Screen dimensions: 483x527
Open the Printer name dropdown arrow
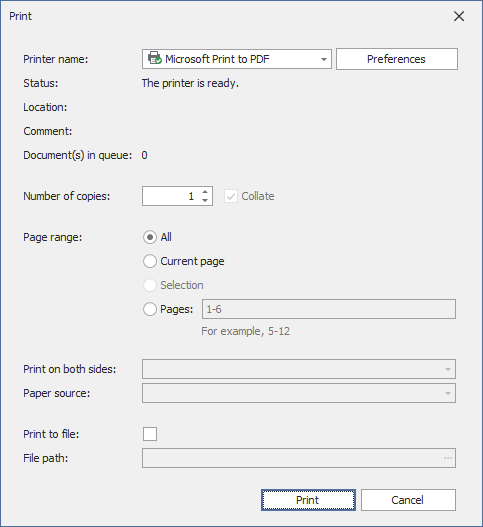pyautogui.click(x=323, y=59)
